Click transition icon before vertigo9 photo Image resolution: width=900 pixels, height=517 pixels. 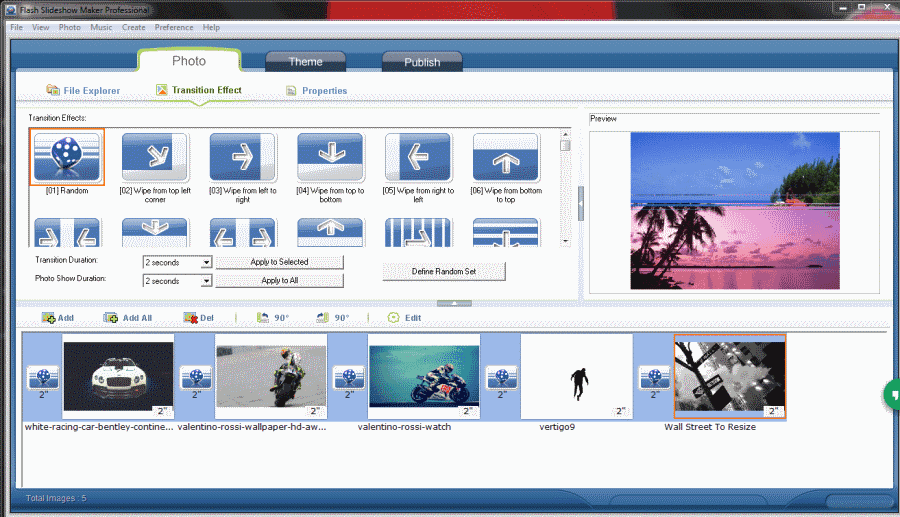click(x=502, y=378)
